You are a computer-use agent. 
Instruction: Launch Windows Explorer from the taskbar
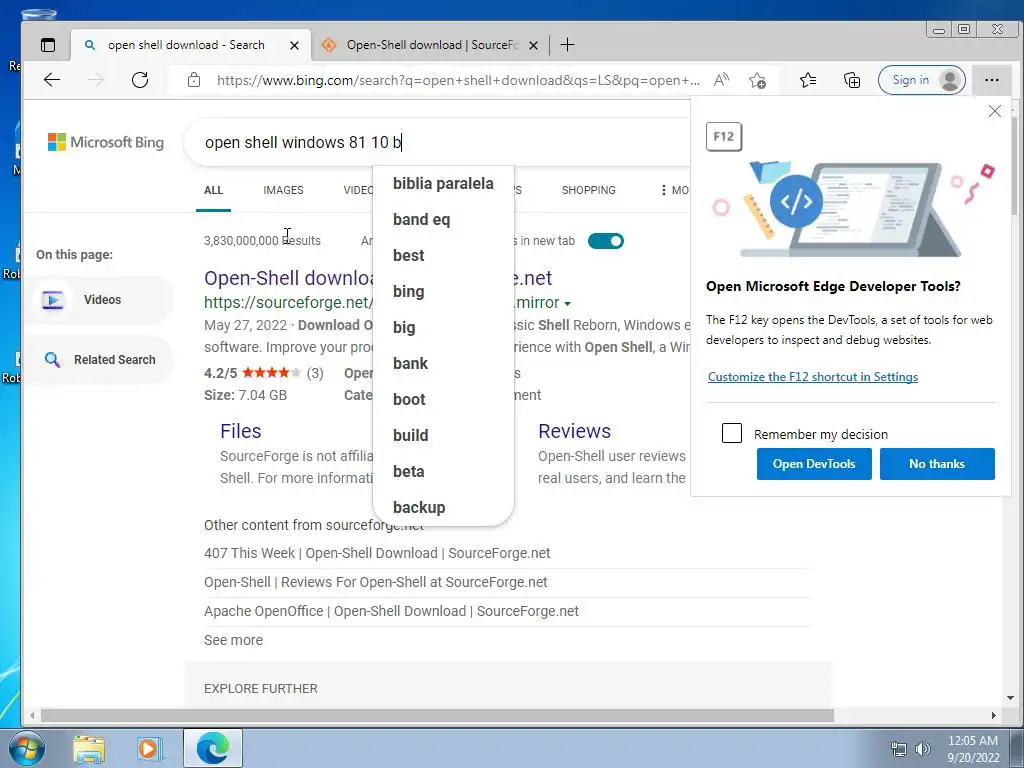pos(89,749)
